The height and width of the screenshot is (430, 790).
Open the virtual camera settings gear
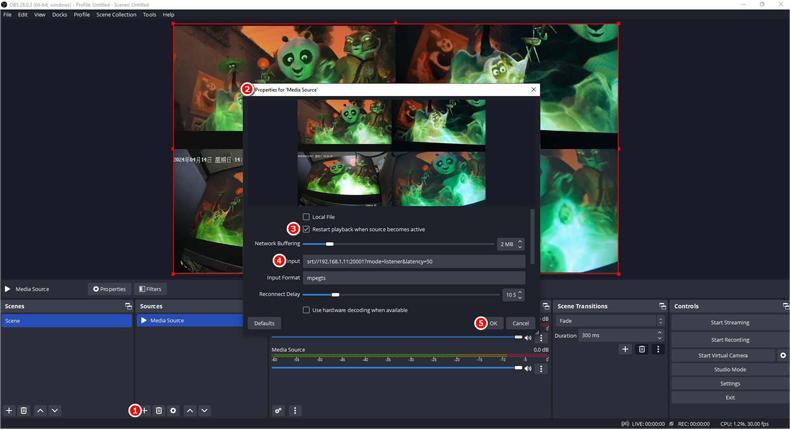tap(783, 355)
